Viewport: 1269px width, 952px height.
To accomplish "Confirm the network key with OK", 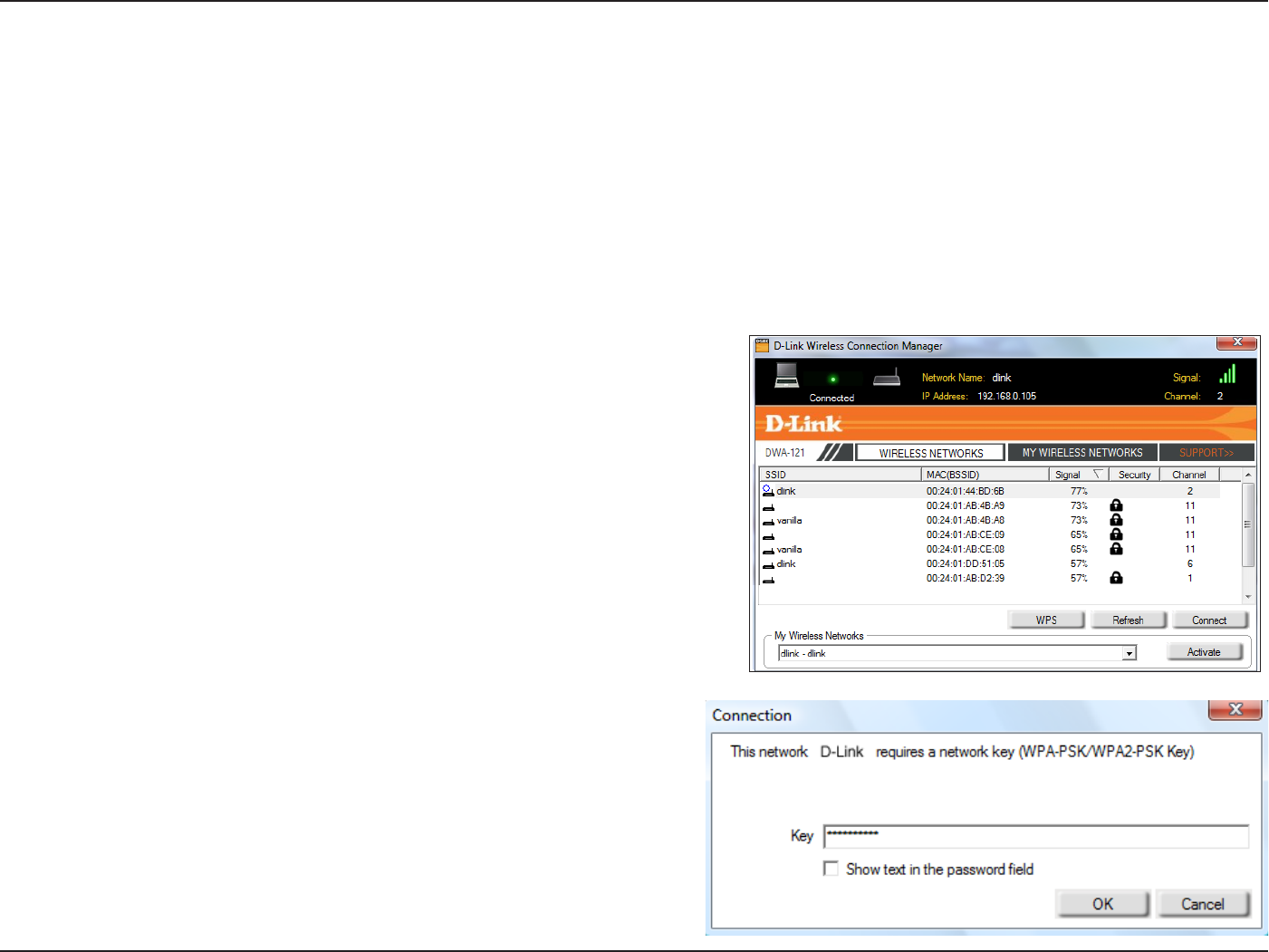I will [1102, 904].
